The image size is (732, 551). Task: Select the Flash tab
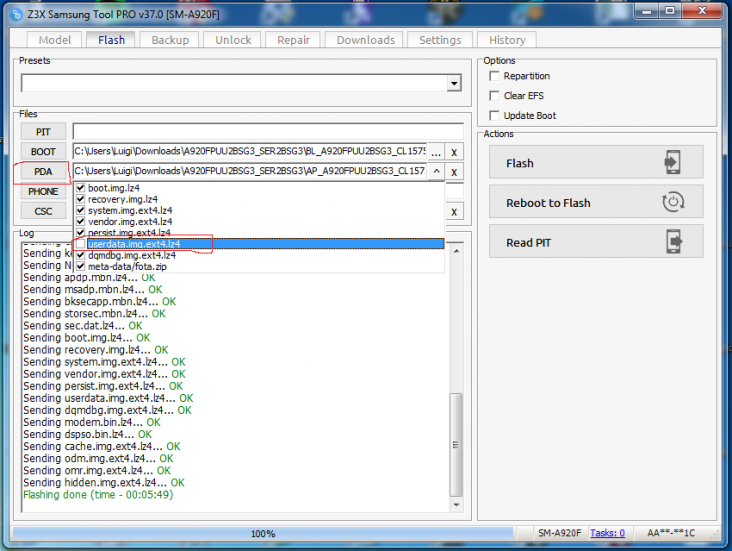[x=111, y=40]
